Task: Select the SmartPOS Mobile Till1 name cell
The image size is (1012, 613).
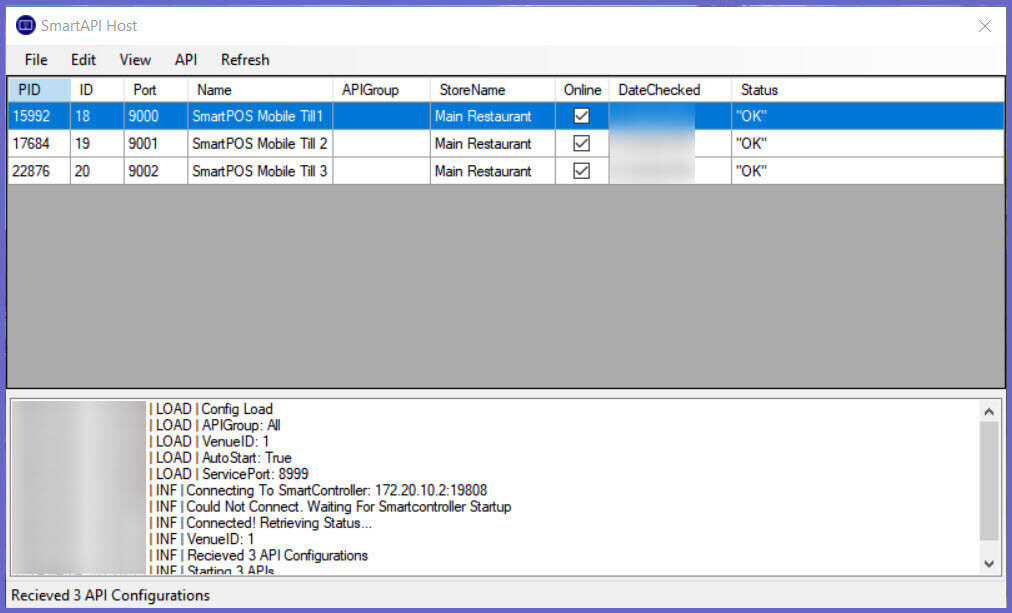Action: coord(260,116)
